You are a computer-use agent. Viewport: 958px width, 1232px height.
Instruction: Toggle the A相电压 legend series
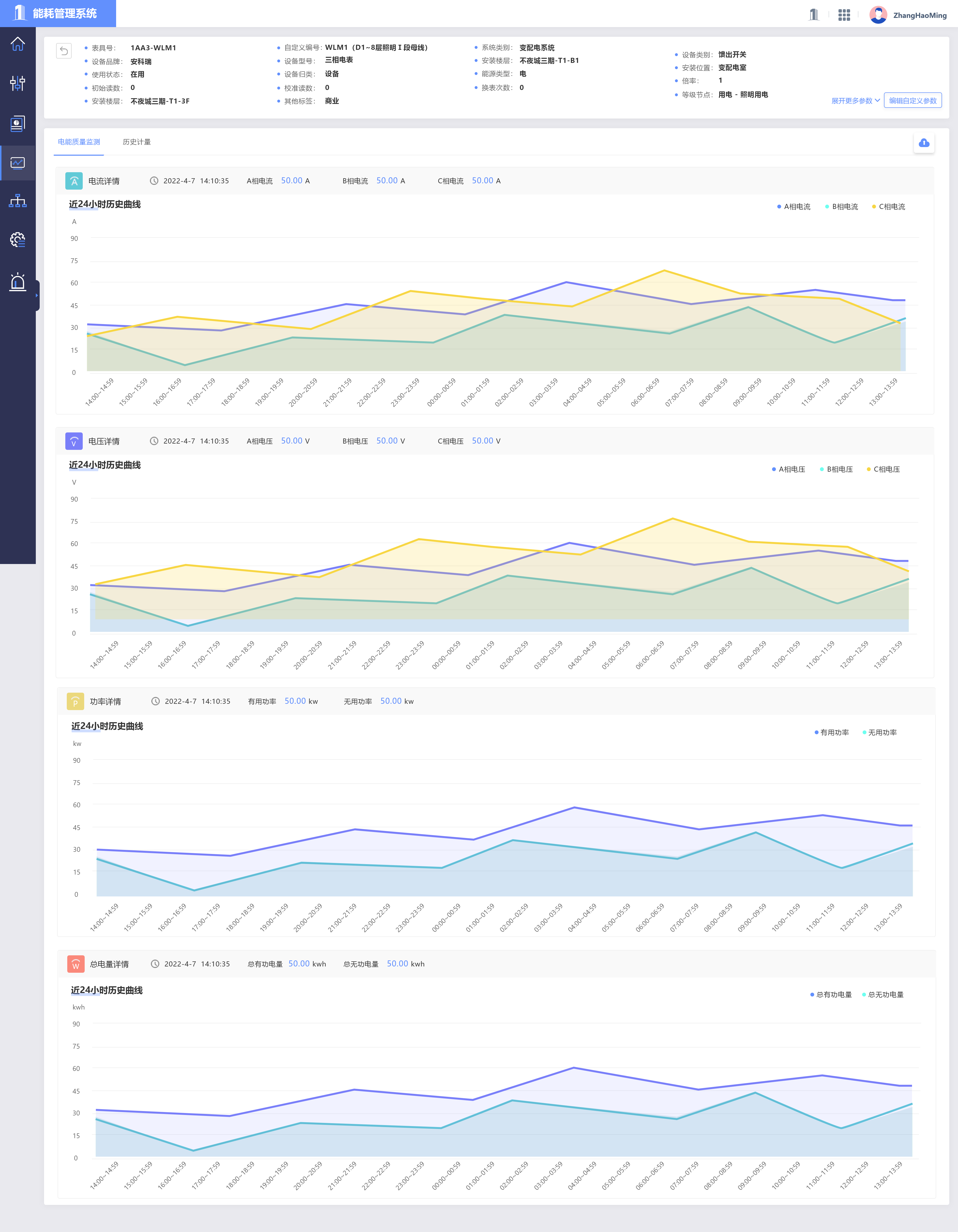point(788,469)
